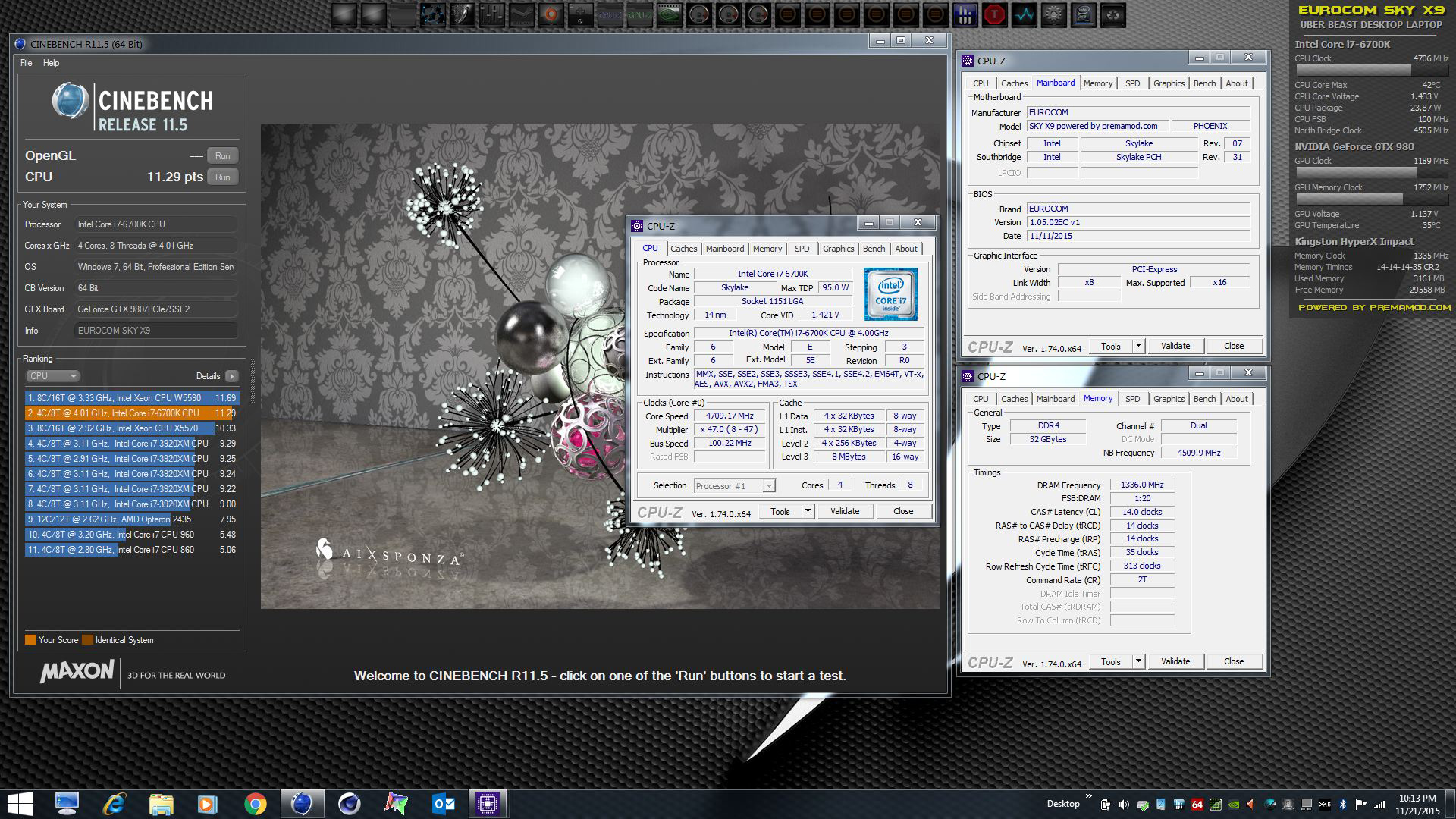Click the red T octagon dock icon
Image resolution: width=1456 pixels, height=819 pixels.
click(995, 14)
